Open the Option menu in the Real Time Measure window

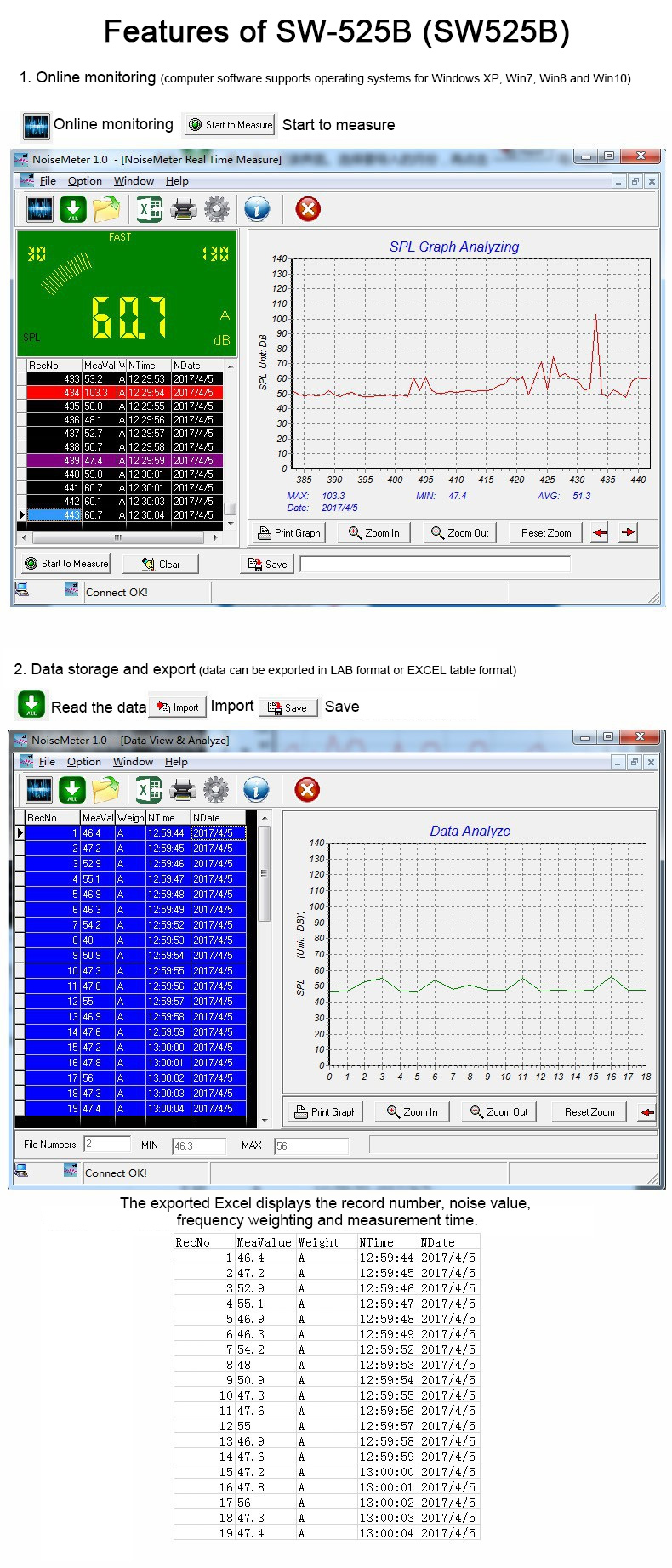[85, 181]
